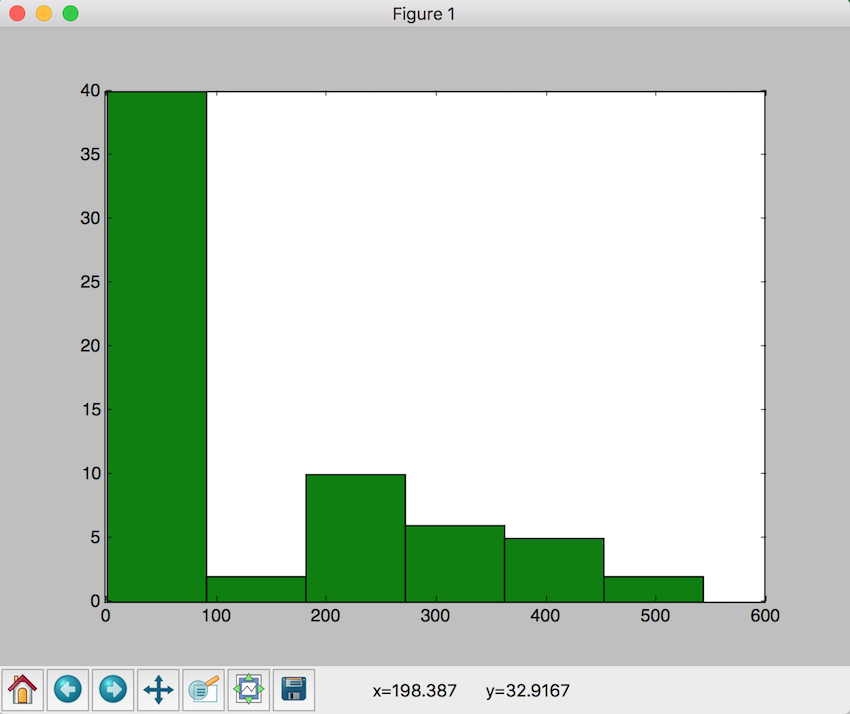Click the x-axis label 100

(x=216, y=616)
